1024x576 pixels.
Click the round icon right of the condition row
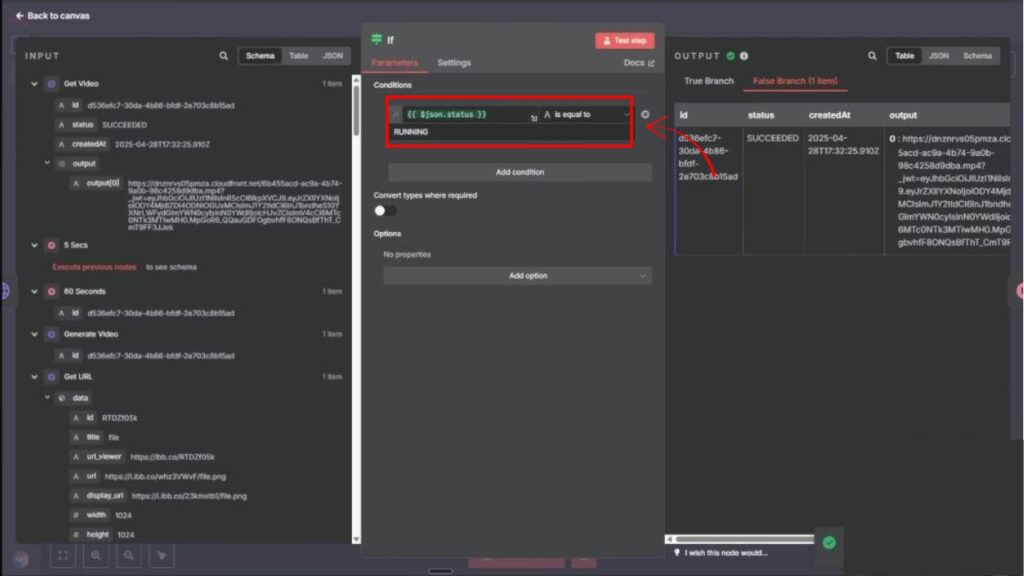pos(645,114)
